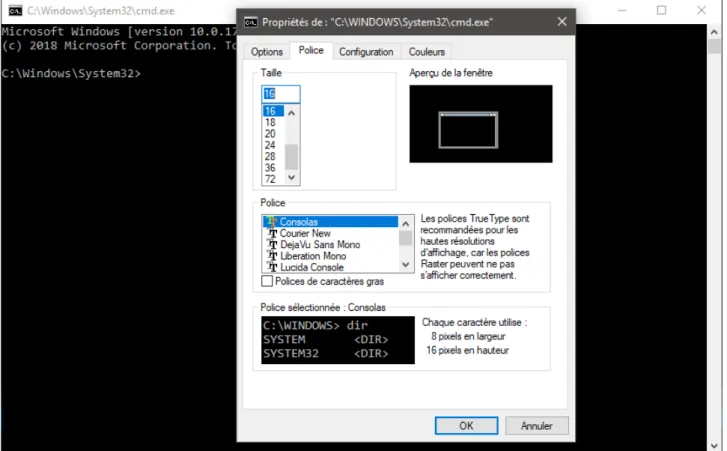Click the TrueType icon next to Liberation Mono
Image resolution: width=727 pixels, height=451 pixels.
273,256
